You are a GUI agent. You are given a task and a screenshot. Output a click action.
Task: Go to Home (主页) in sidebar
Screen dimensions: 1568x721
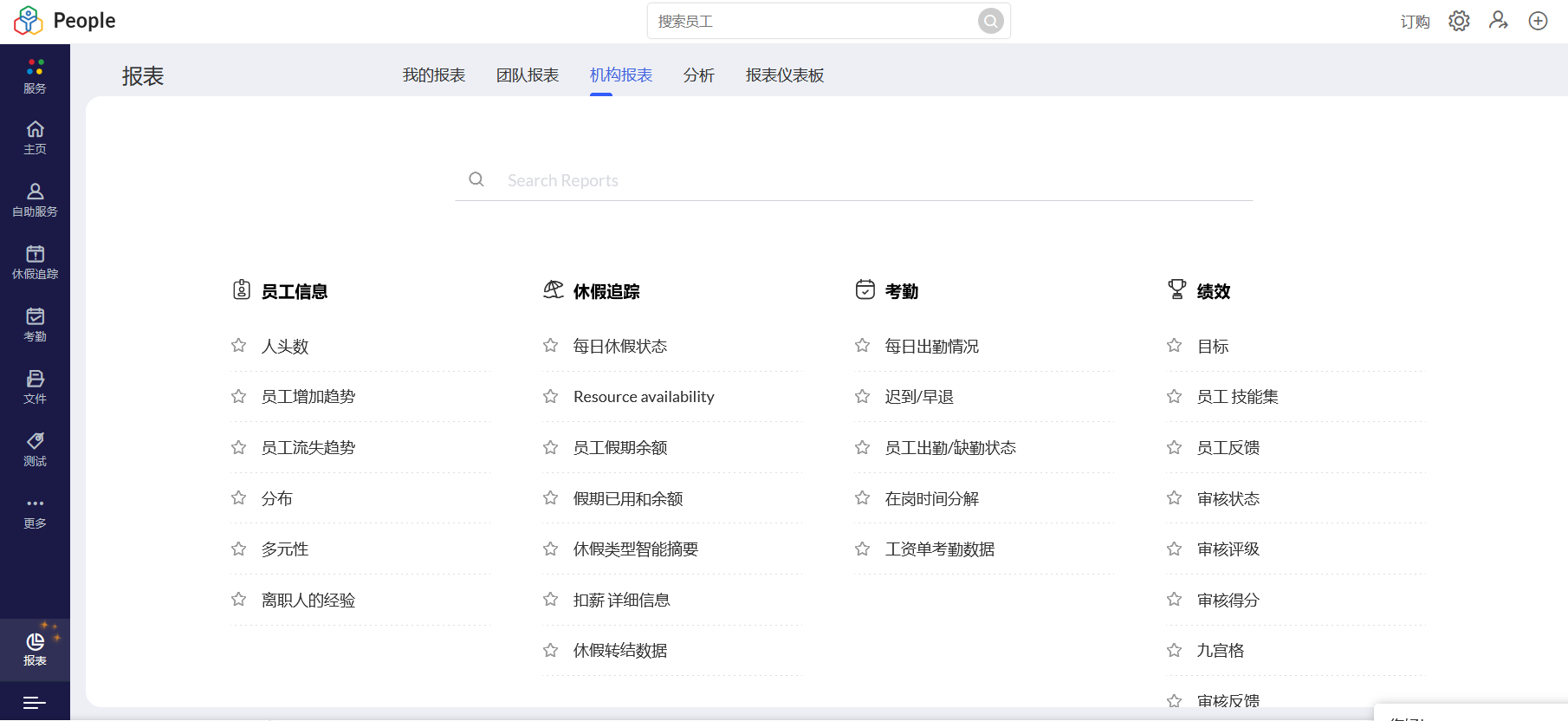coord(35,137)
